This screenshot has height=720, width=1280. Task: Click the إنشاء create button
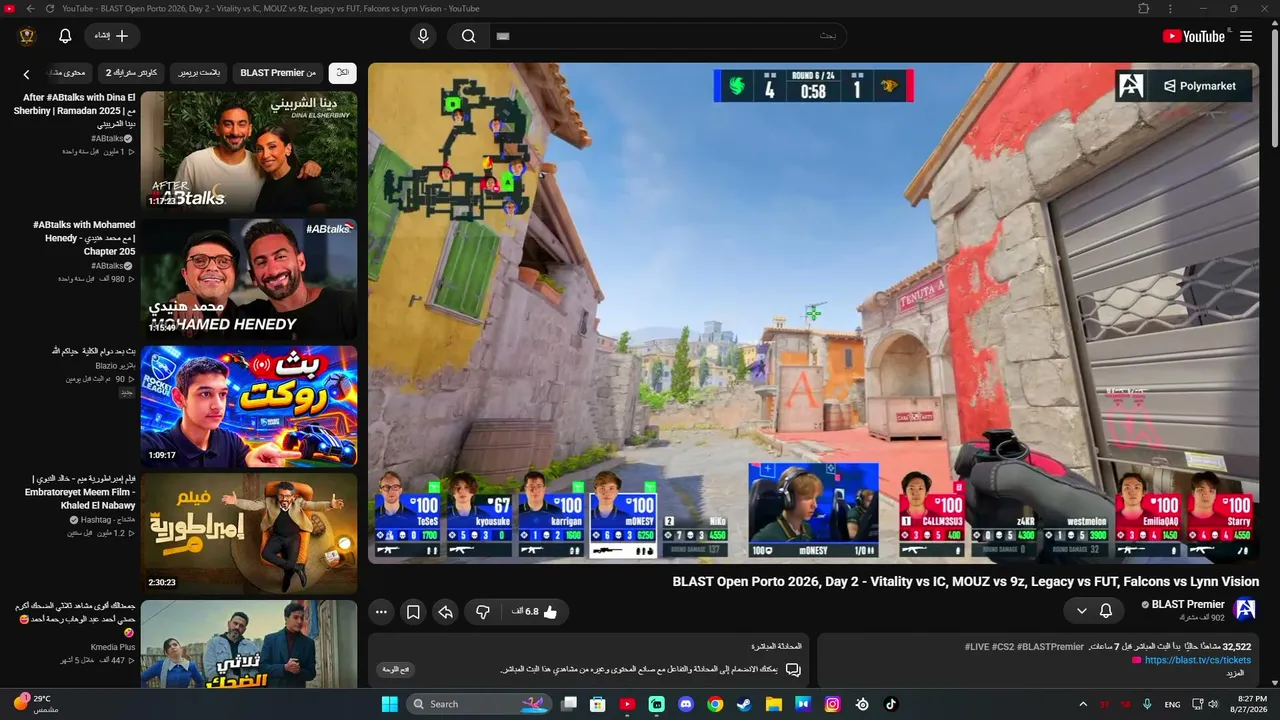click(112, 36)
